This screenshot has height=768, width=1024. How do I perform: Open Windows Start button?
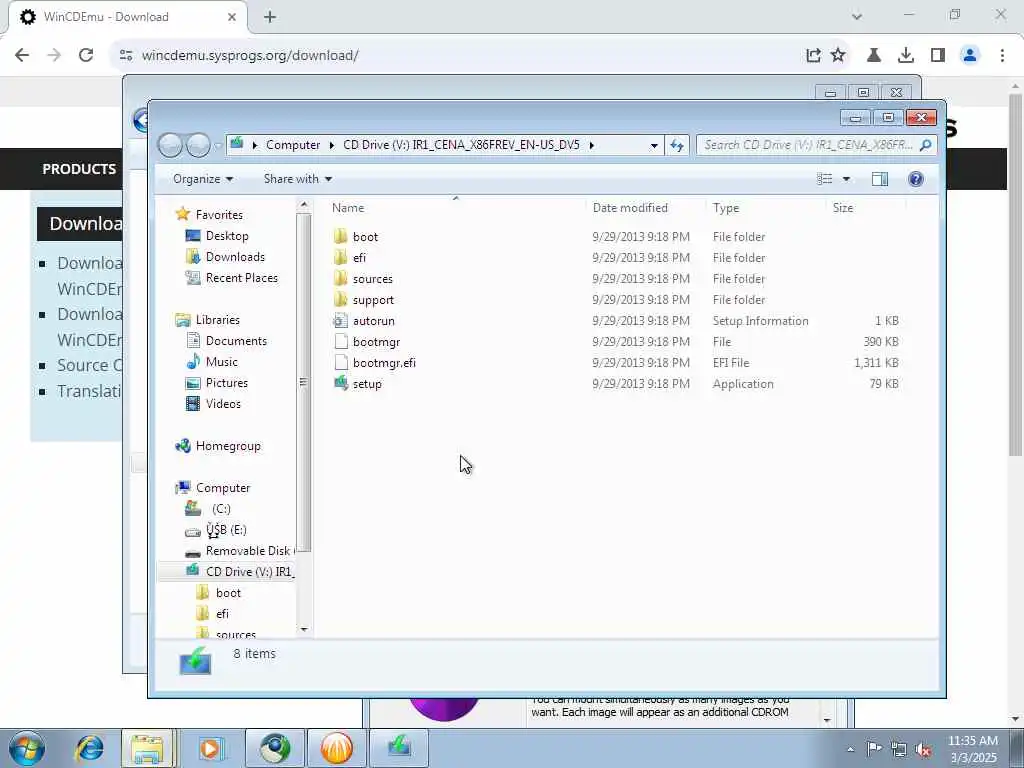[x=27, y=748]
